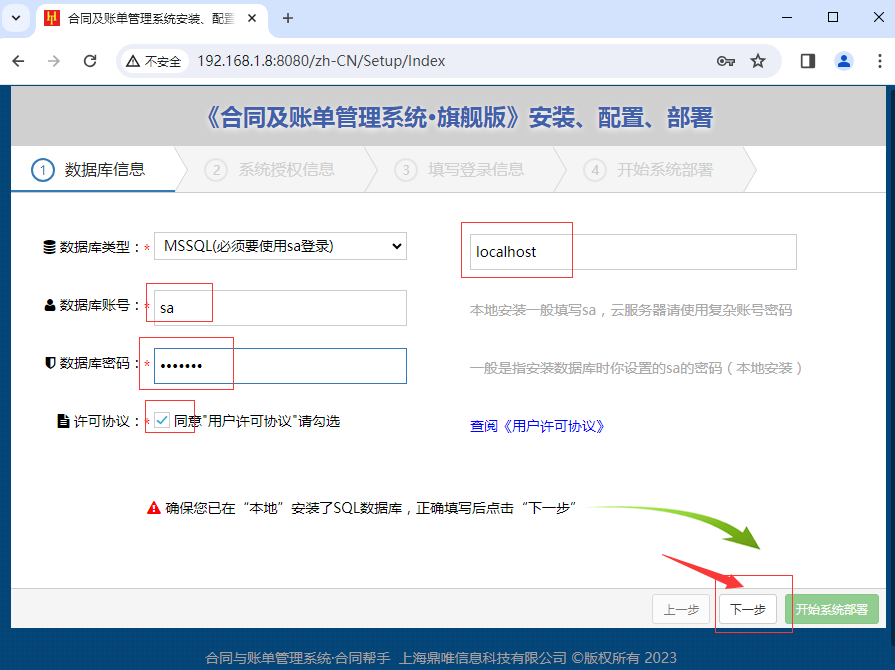
Task: Open the 数据库类型 MSSQL dropdown
Action: pos(280,246)
